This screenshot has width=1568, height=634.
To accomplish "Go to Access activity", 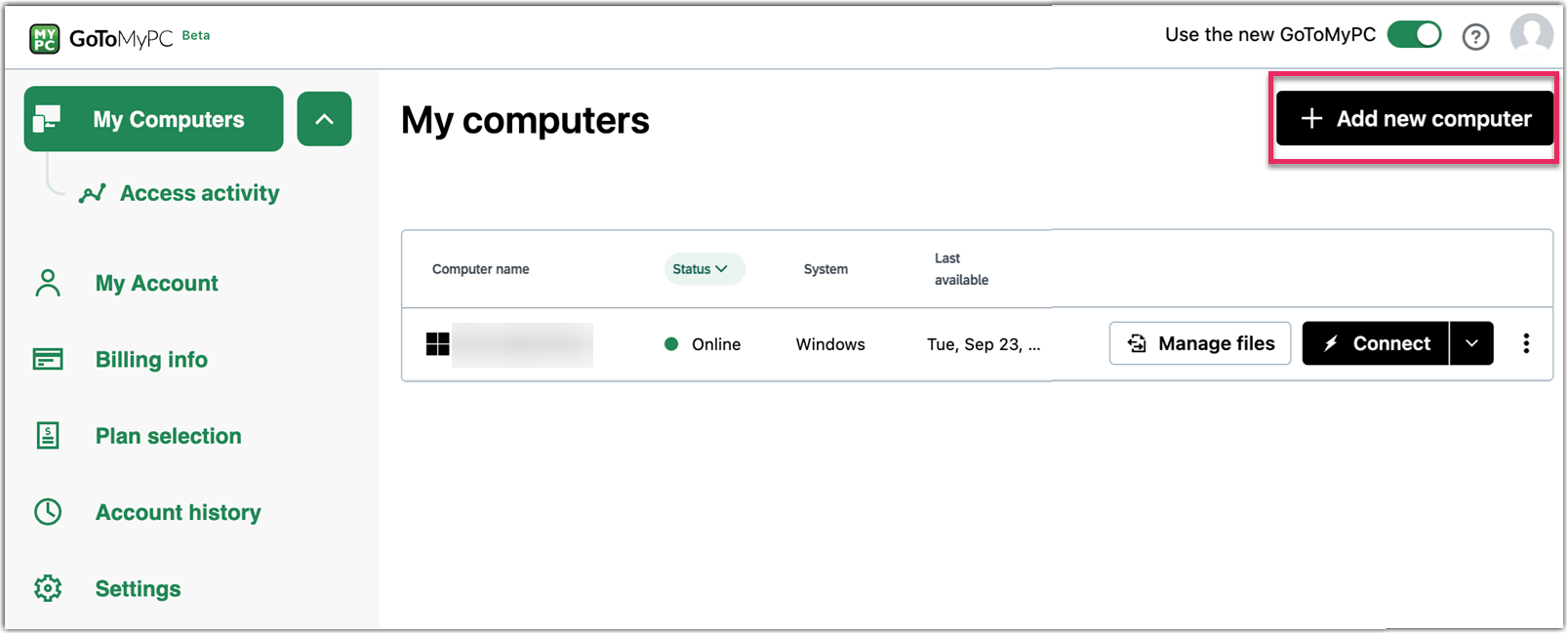I will coord(199,193).
